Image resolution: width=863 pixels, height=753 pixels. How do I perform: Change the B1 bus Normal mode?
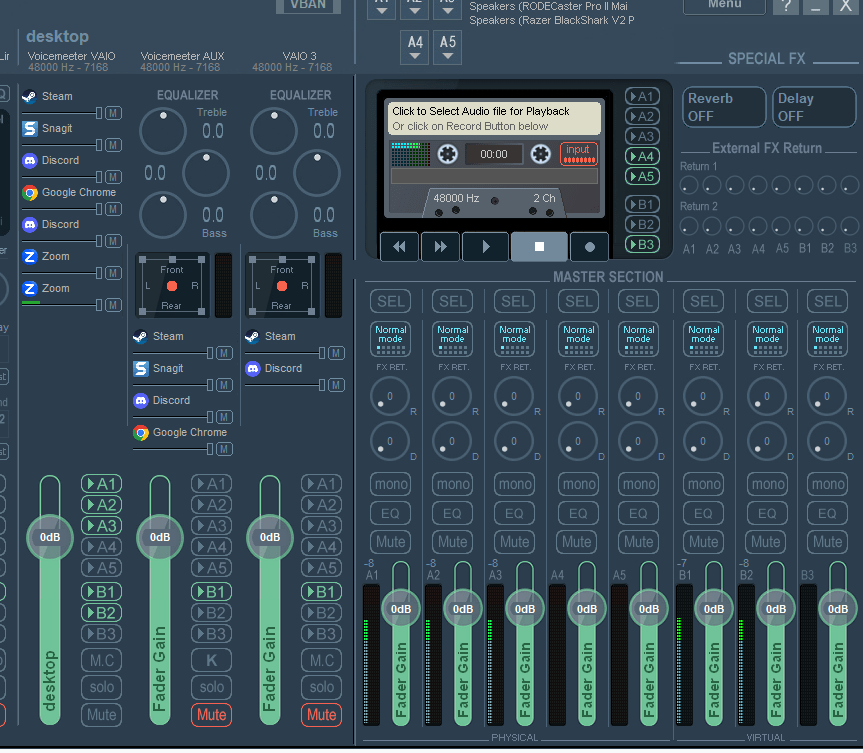704,339
